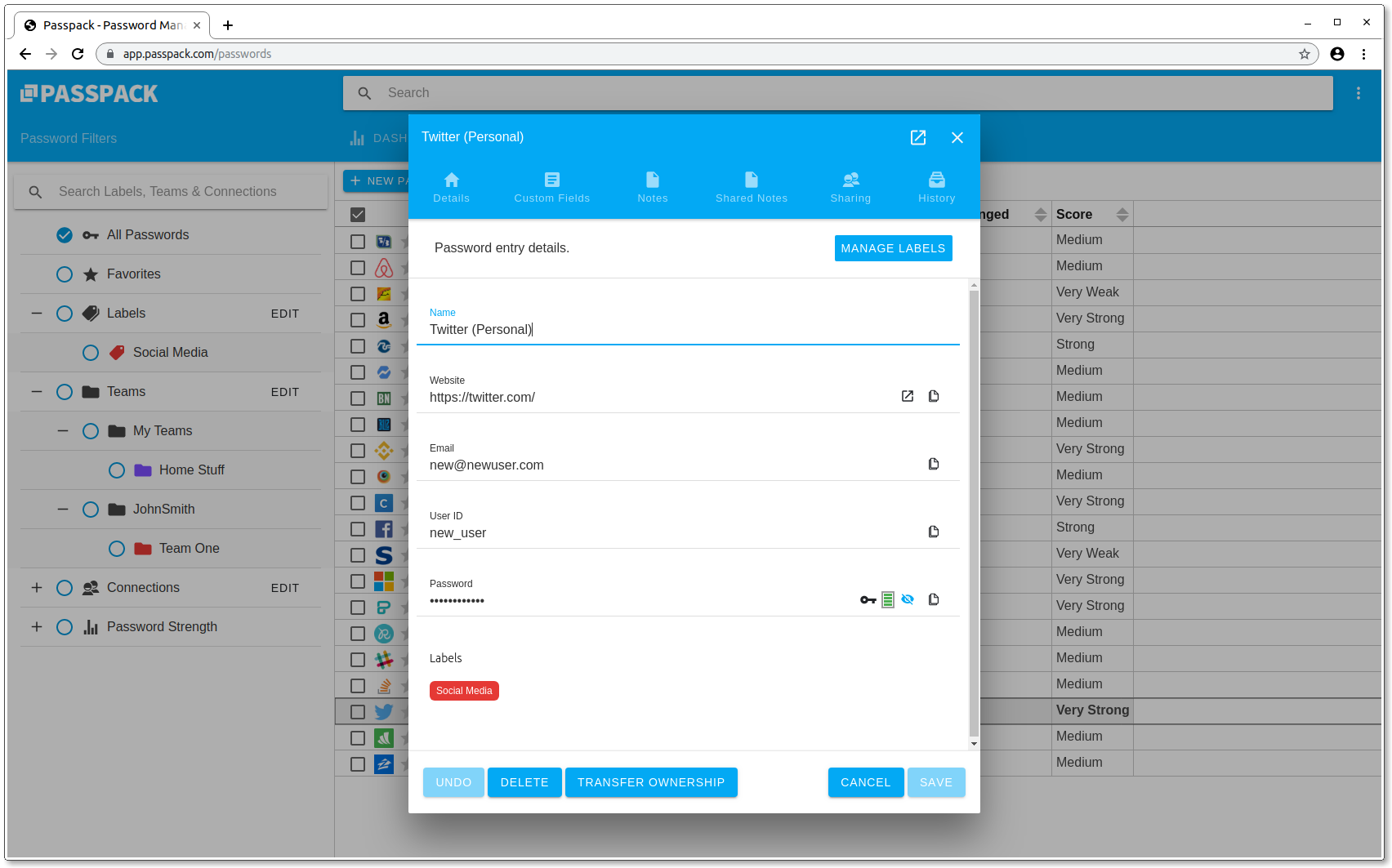The width and height of the screenshot is (1392, 868).
Task: Toggle the select-all checkbox in table header
Action: [x=358, y=215]
